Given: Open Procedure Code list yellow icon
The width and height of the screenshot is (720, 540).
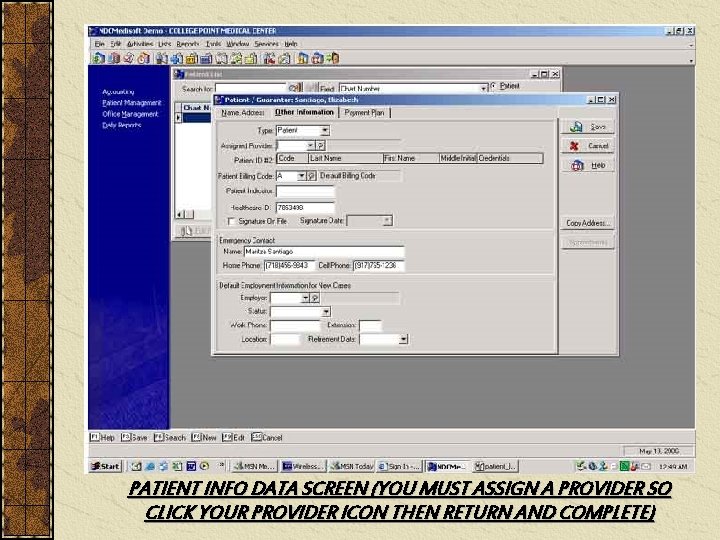Looking at the screenshot, I should tap(192, 58).
